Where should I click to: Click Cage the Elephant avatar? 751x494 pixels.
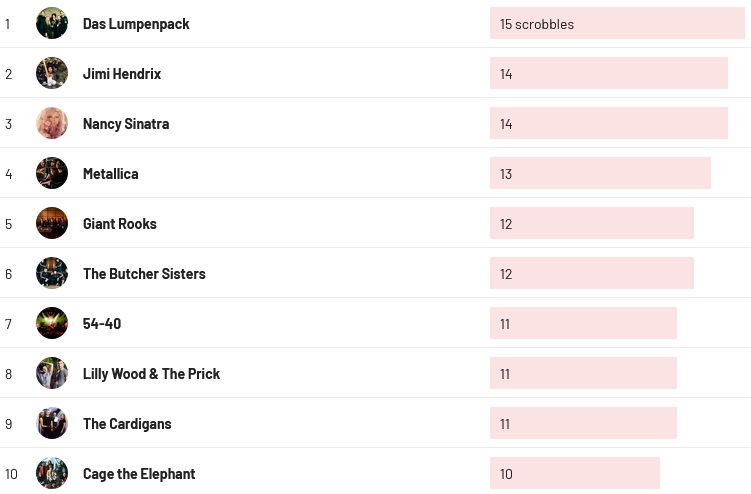[x=52, y=473]
